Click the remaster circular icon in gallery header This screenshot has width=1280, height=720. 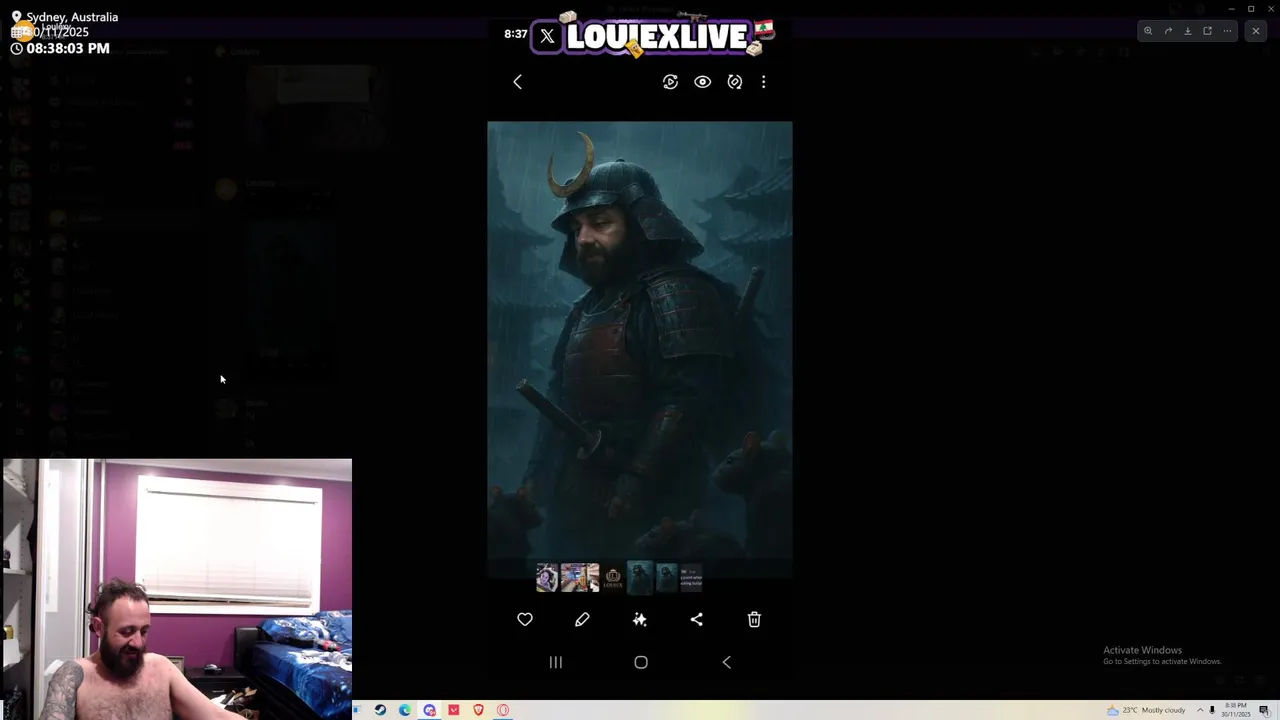click(735, 82)
